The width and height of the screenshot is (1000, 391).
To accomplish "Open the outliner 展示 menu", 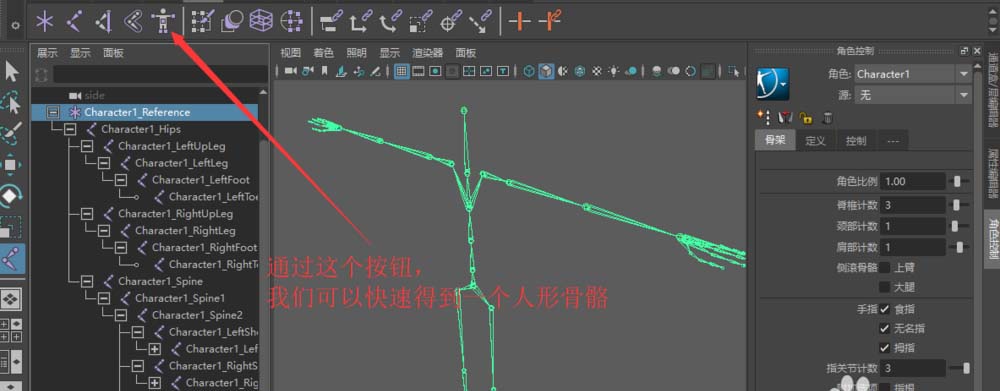I will (x=47, y=54).
